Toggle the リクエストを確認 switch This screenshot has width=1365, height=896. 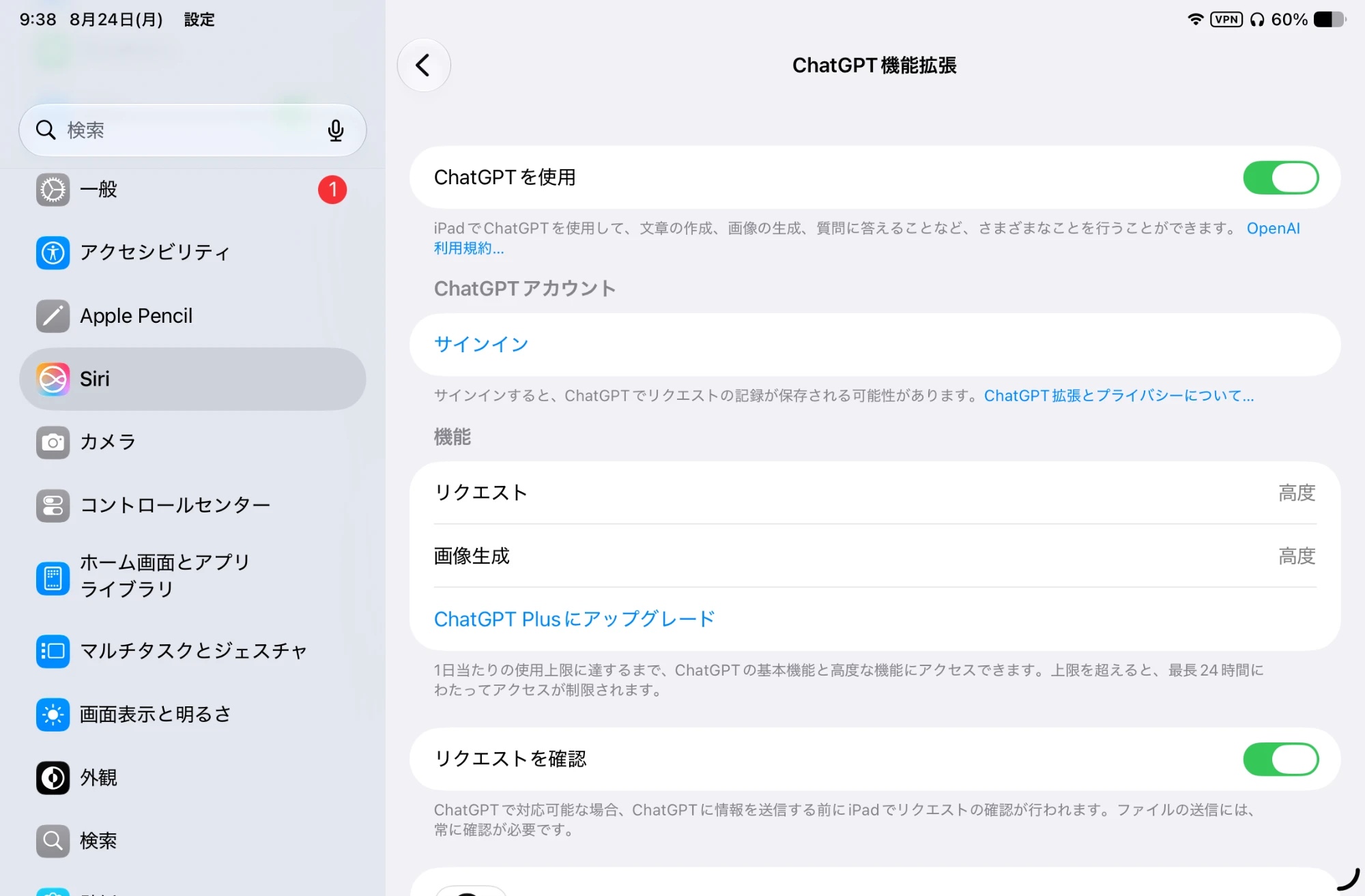click(1280, 759)
